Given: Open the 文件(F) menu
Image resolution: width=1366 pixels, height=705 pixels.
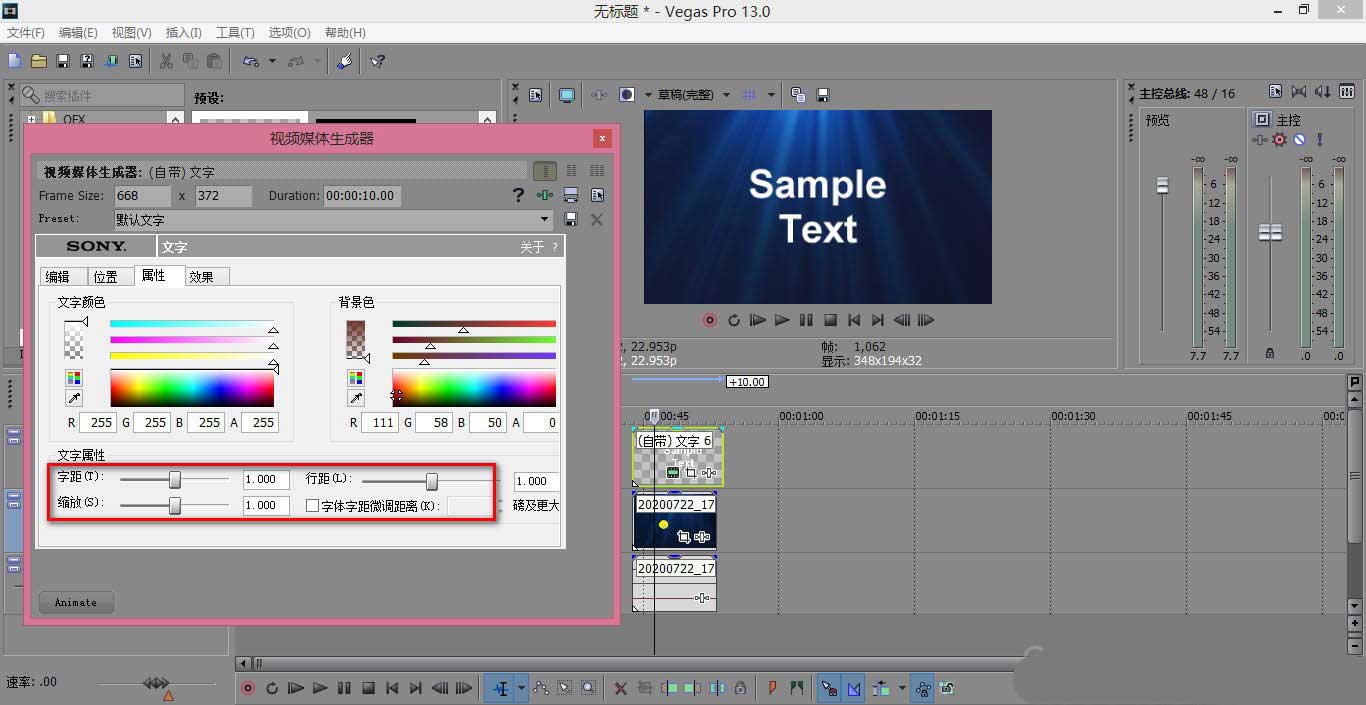Looking at the screenshot, I should coord(26,33).
